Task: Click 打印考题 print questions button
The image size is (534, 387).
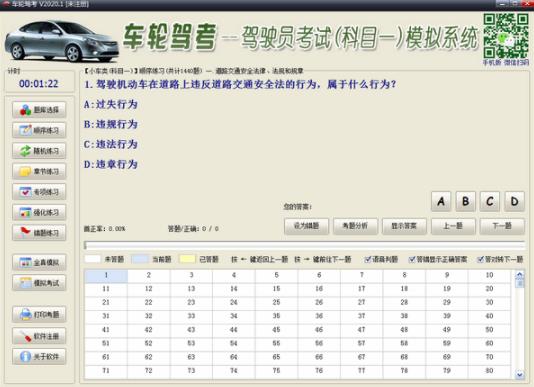Action: [39, 314]
